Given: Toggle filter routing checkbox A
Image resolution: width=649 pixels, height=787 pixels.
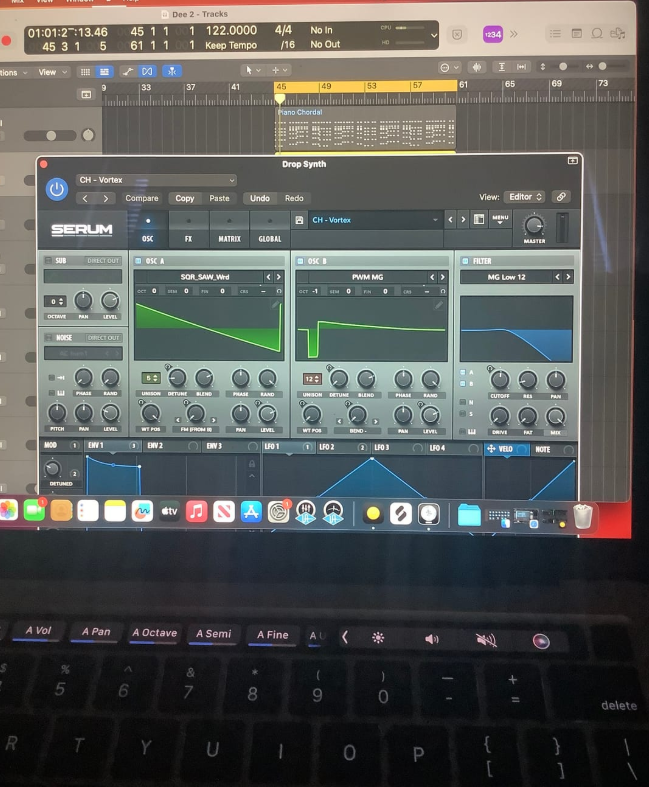Looking at the screenshot, I should (x=463, y=372).
